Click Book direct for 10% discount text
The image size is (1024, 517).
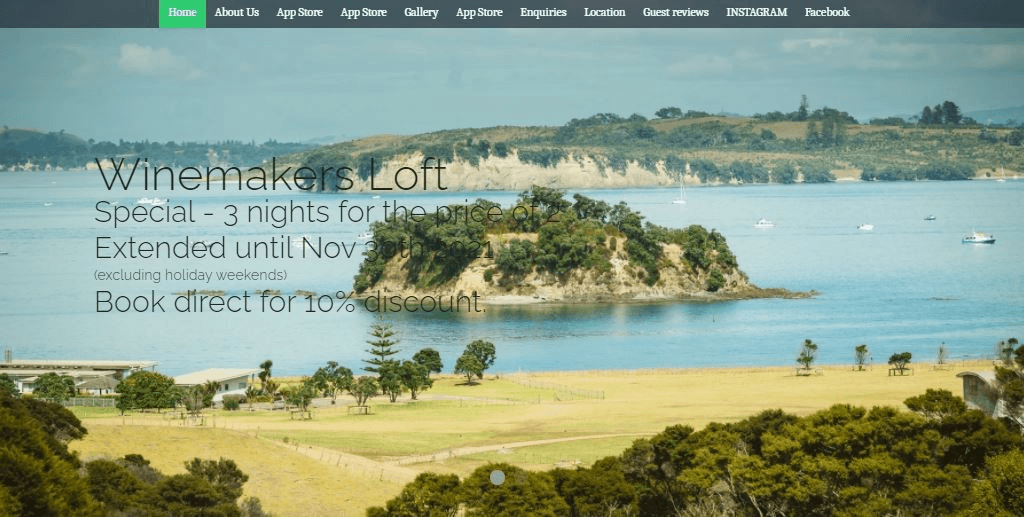(290, 302)
